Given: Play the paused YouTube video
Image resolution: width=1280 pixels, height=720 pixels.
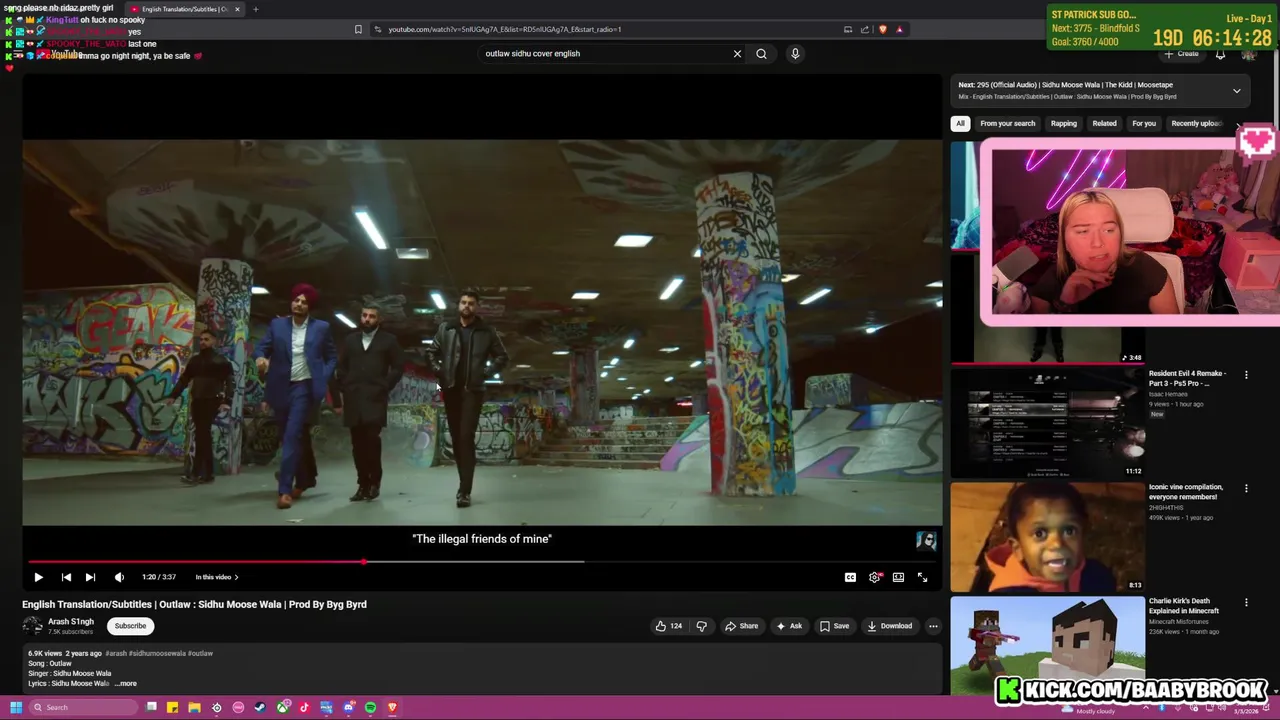Looking at the screenshot, I should point(38,577).
